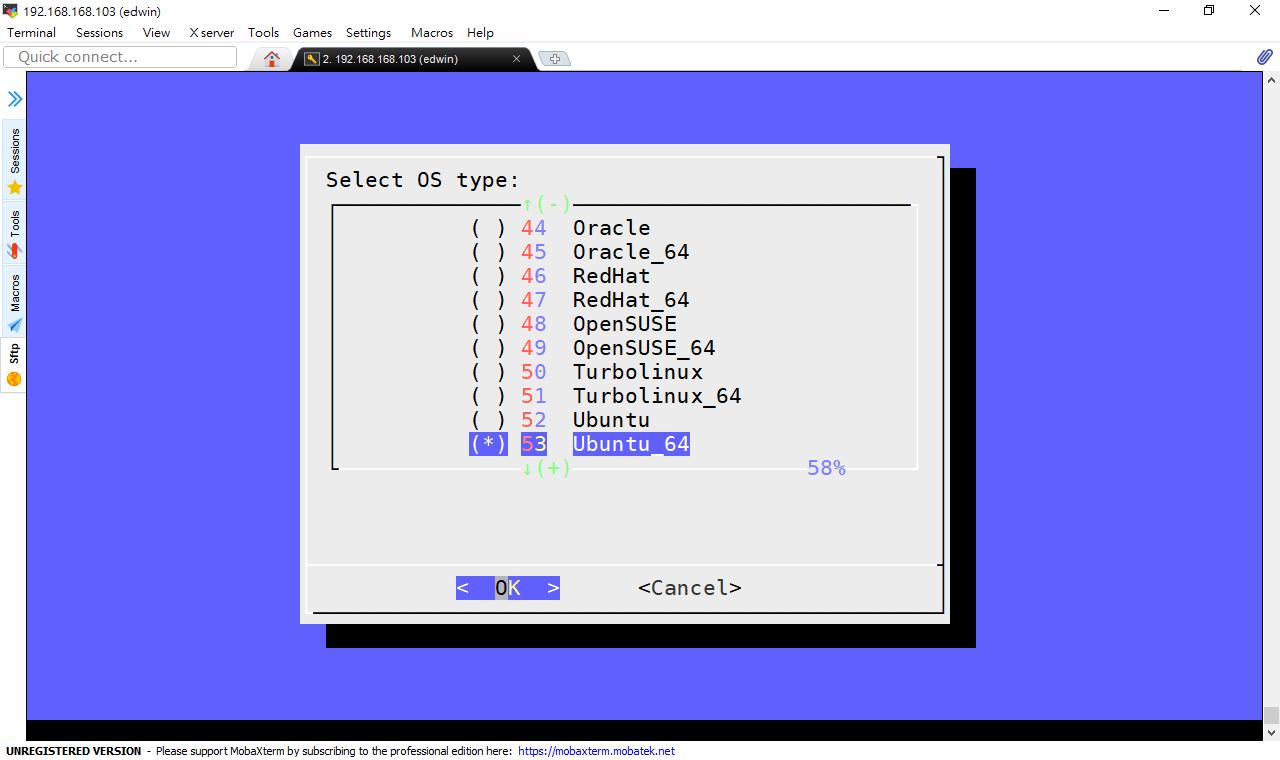This screenshot has height=760, width=1280.
Task: Click the paperclip attachment icon
Action: coord(1264,57)
